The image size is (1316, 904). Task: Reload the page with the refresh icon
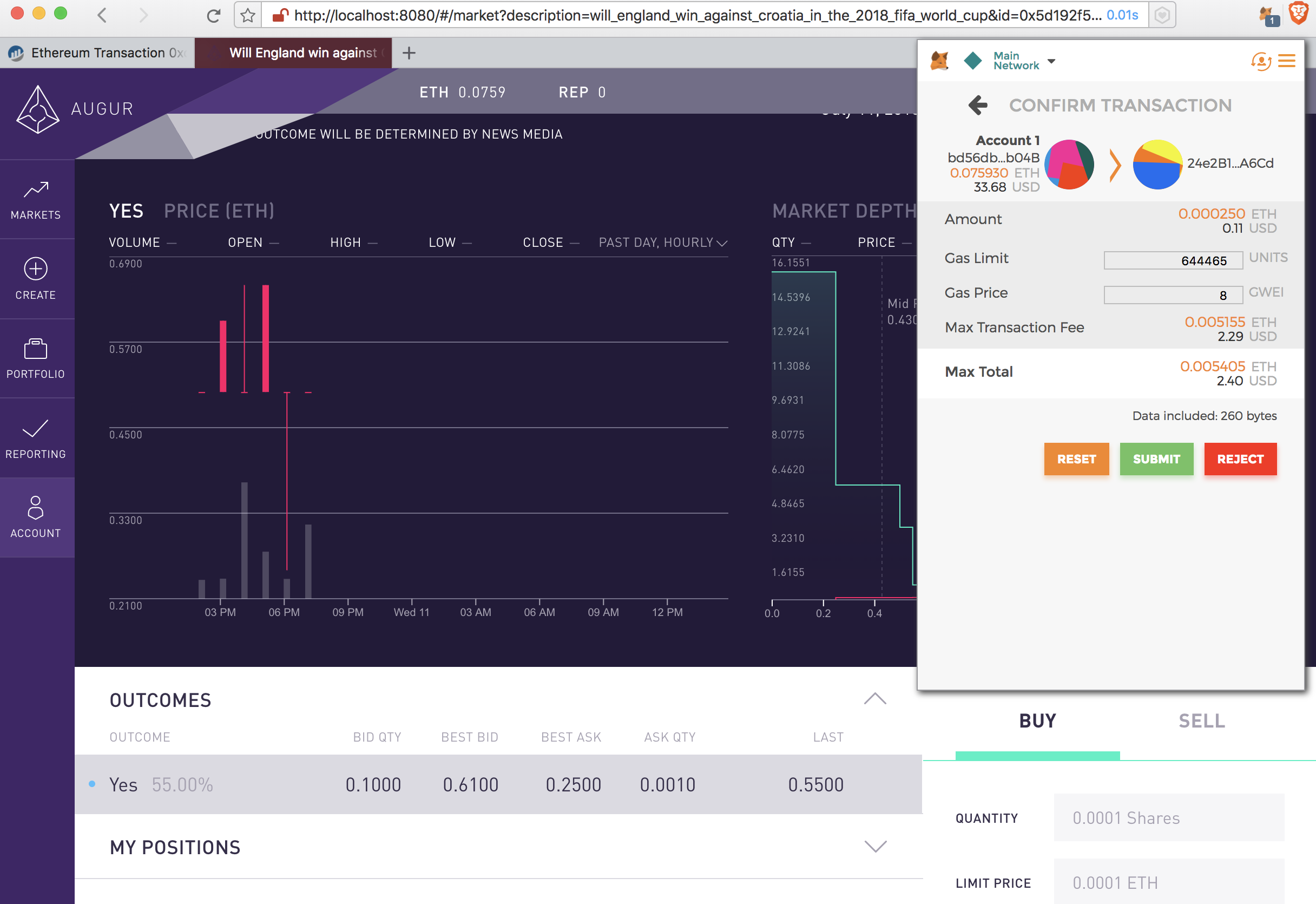tap(214, 15)
